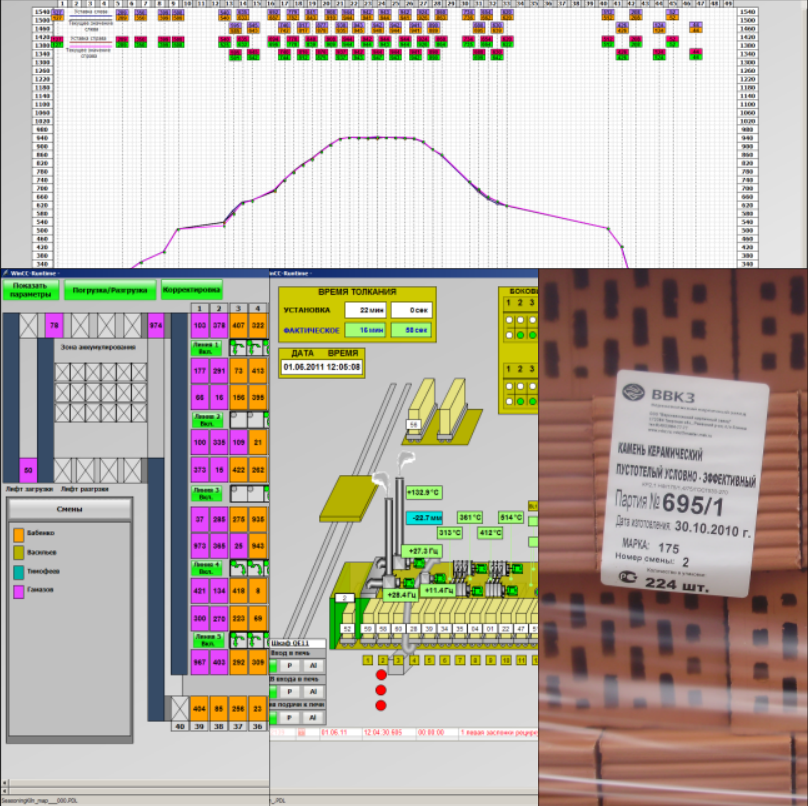The height and width of the screenshot is (806, 808).
Task: Select the orange Бабенко shift swatch
Action: click(19, 534)
